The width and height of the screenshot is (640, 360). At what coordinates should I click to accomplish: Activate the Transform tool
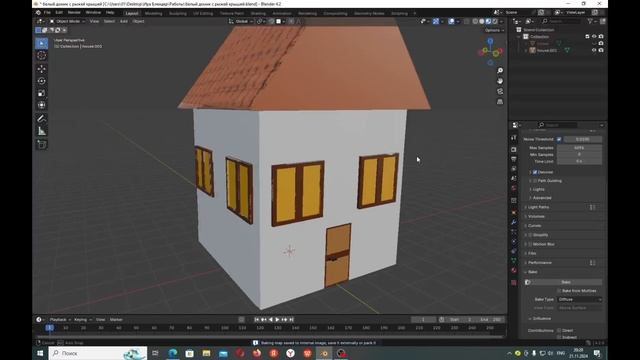pyautogui.click(x=42, y=105)
